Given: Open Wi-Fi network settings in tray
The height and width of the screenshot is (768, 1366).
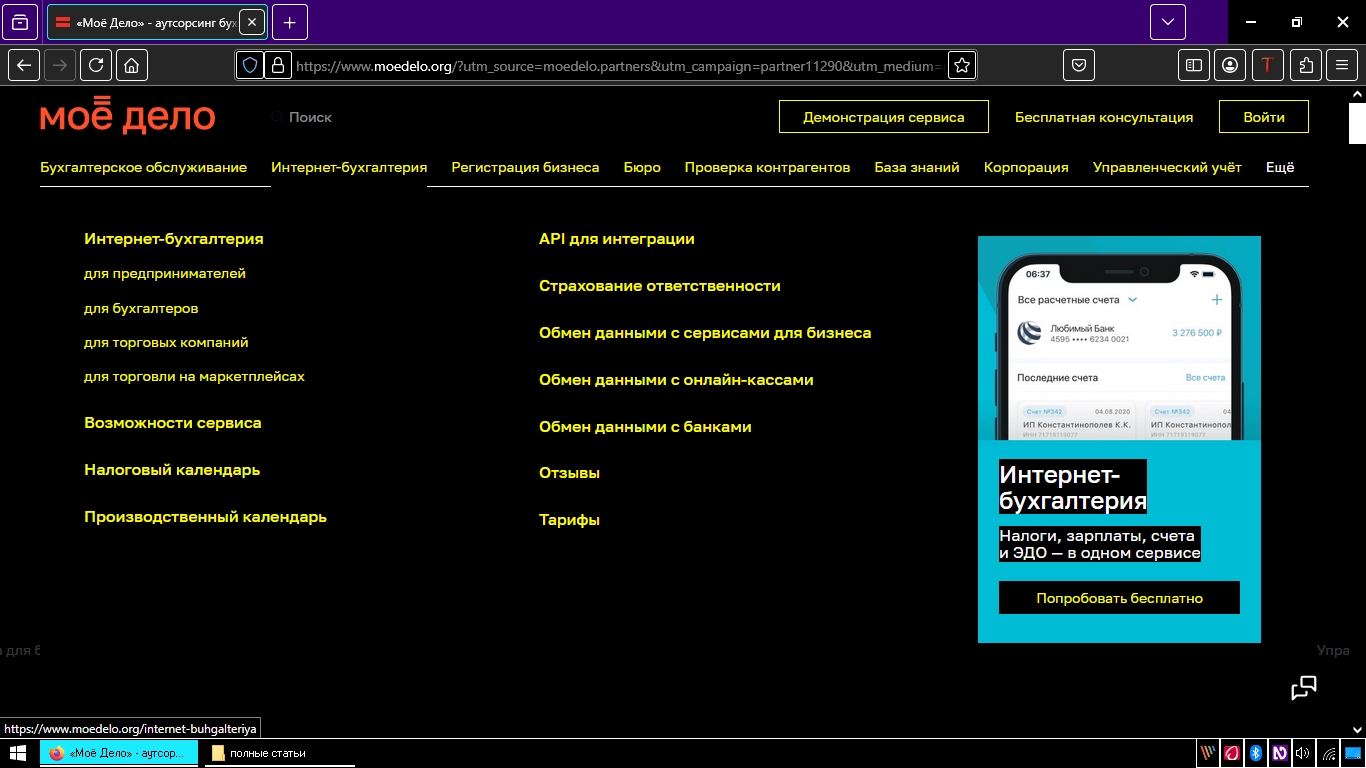Looking at the screenshot, I should point(1329,753).
